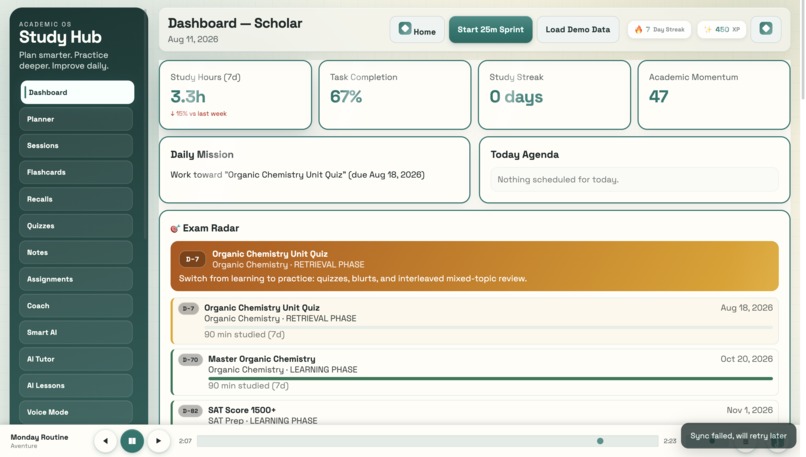This screenshot has width=806, height=457.
Task: Click the Organic Chemistry Unit Quiz progress bar
Action: coord(488,327)
